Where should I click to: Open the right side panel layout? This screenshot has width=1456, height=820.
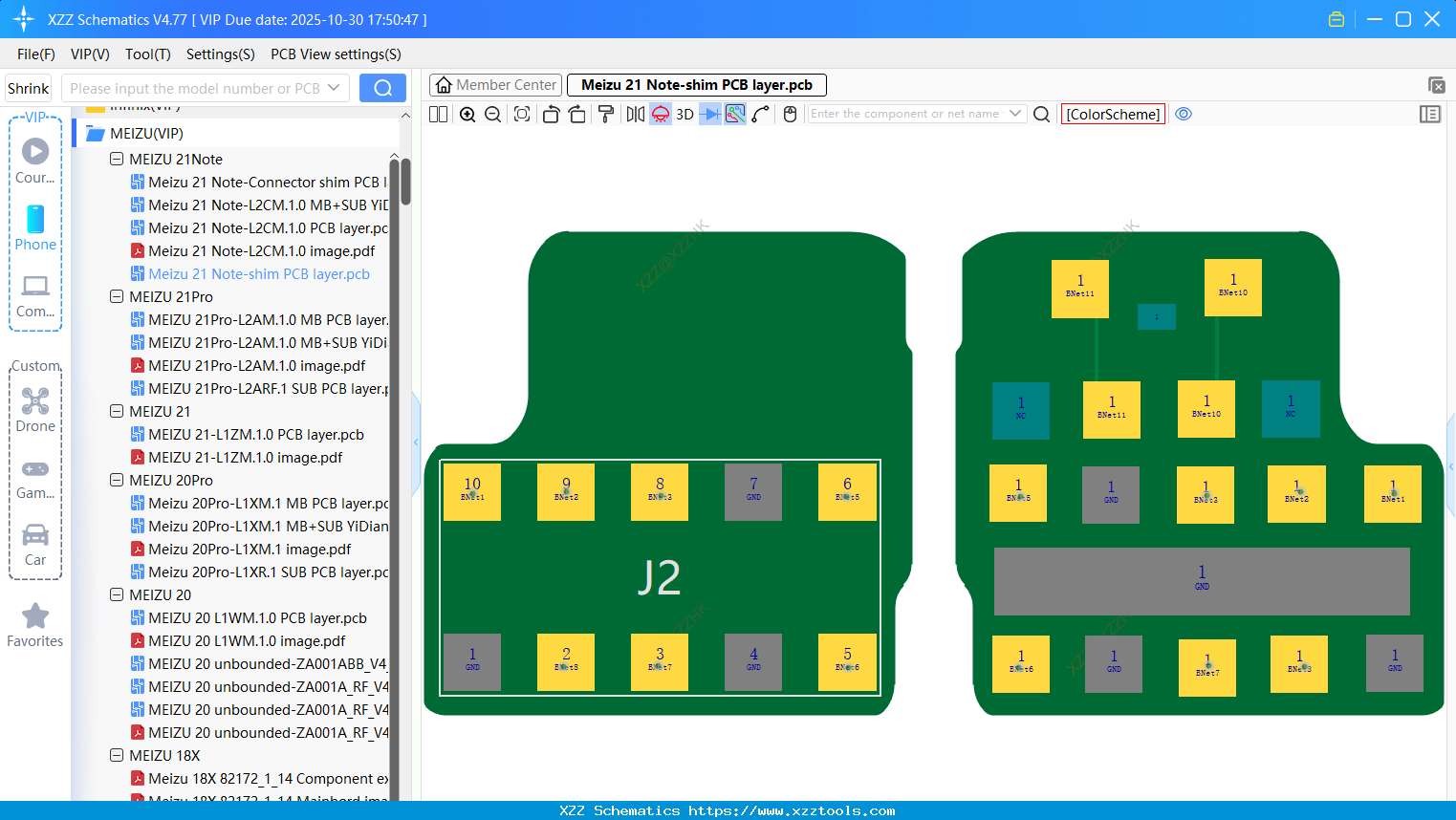(x=1430, y=114)
